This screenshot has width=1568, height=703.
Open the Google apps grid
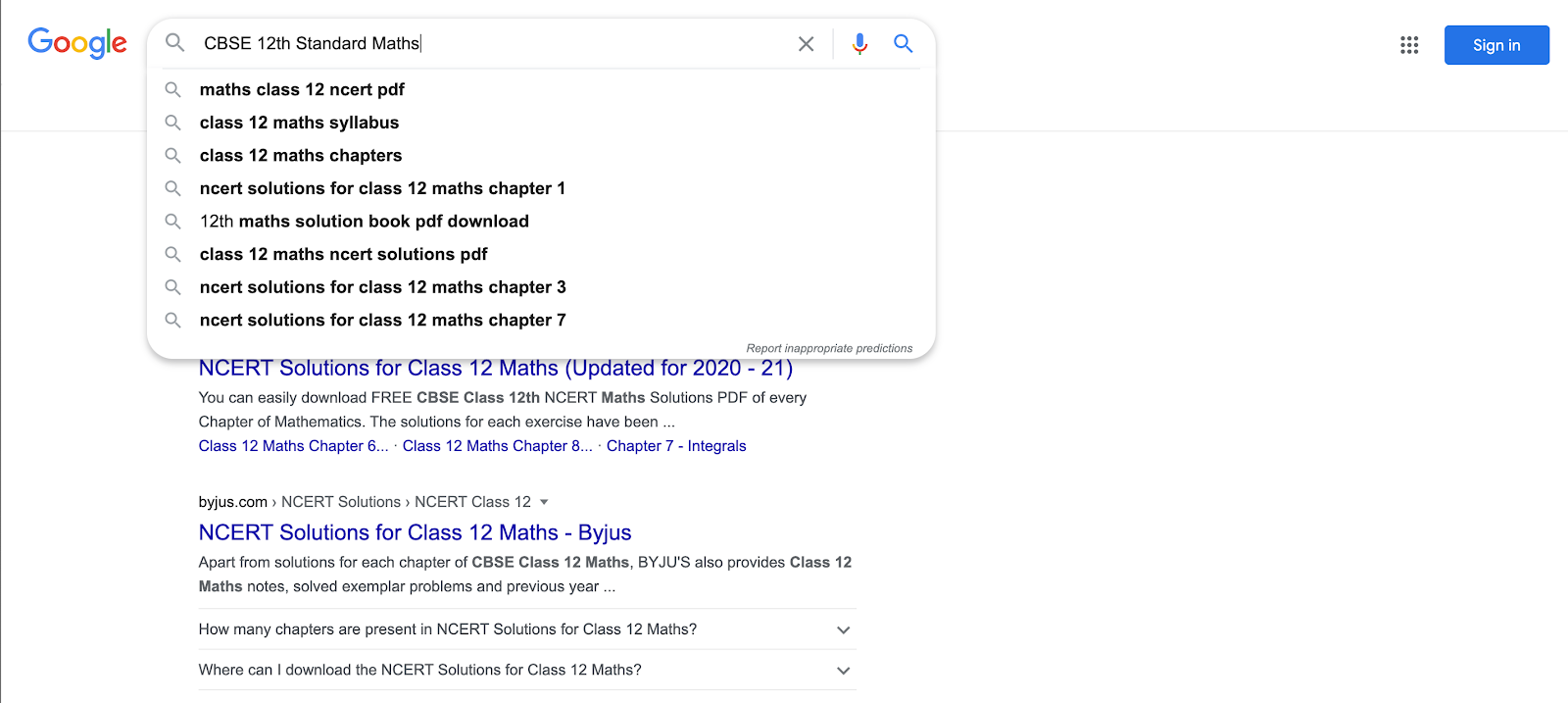tap(1409, 45)
